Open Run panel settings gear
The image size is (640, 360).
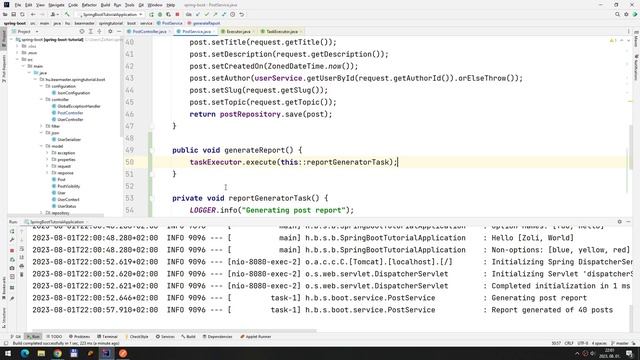click(620, 222)
